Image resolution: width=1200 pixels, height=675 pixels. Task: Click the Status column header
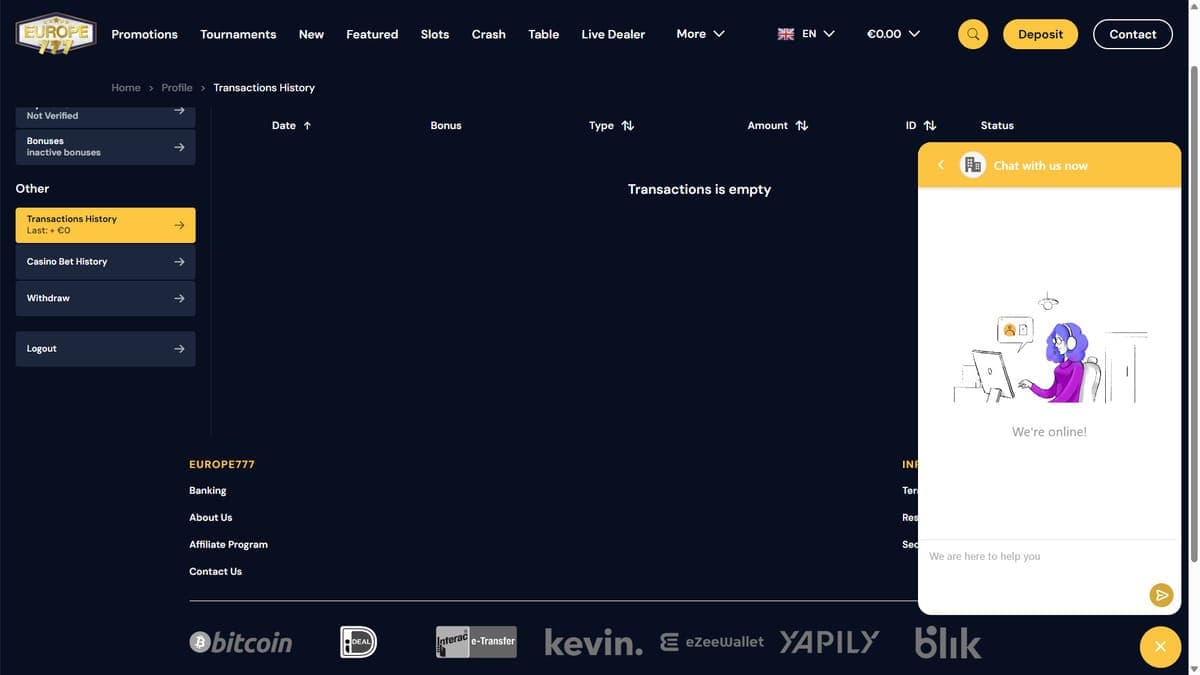tap(997, 126)
